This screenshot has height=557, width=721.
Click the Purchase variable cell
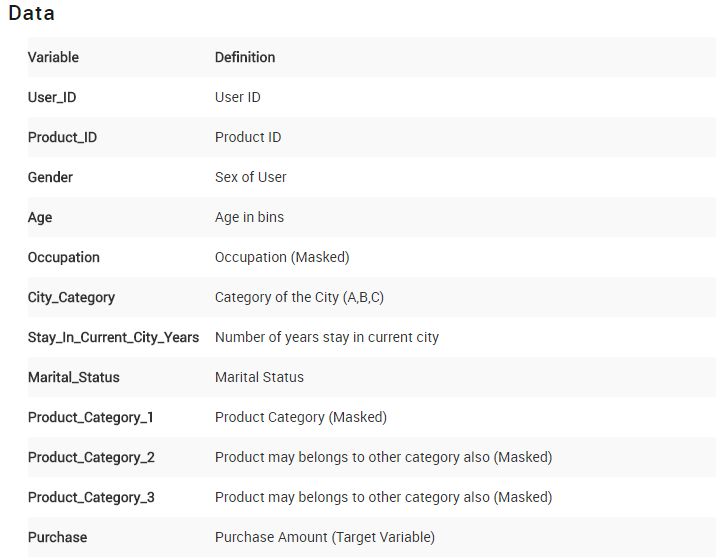coord(57,537)
